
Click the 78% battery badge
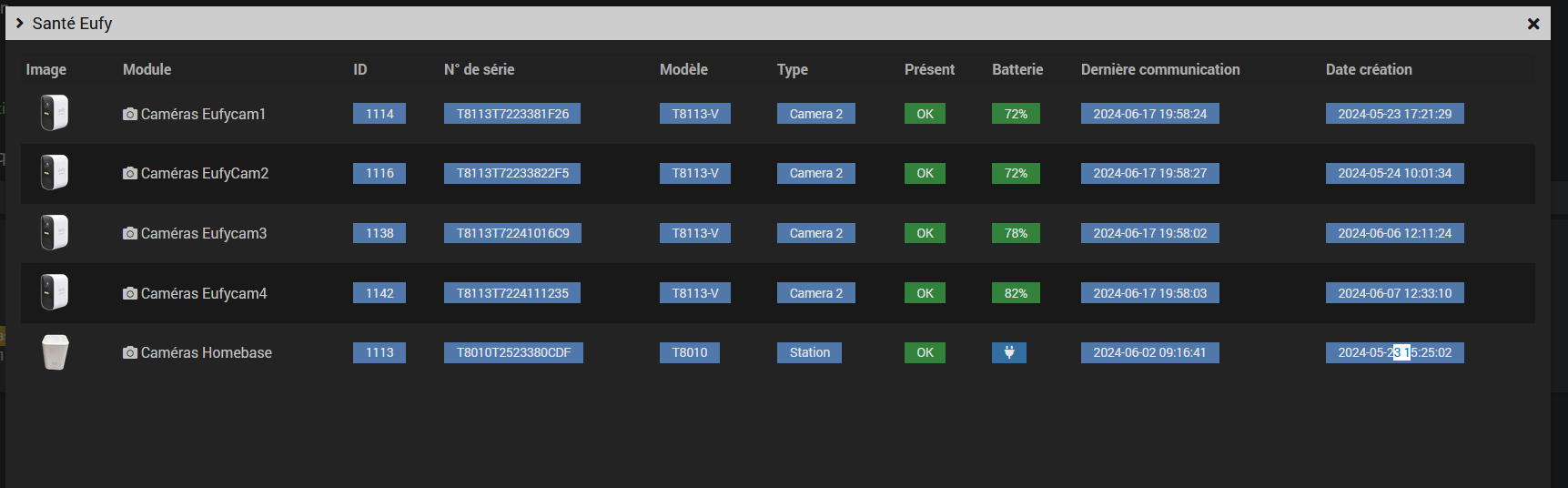pyautogui.click(x=1016, y=233)
